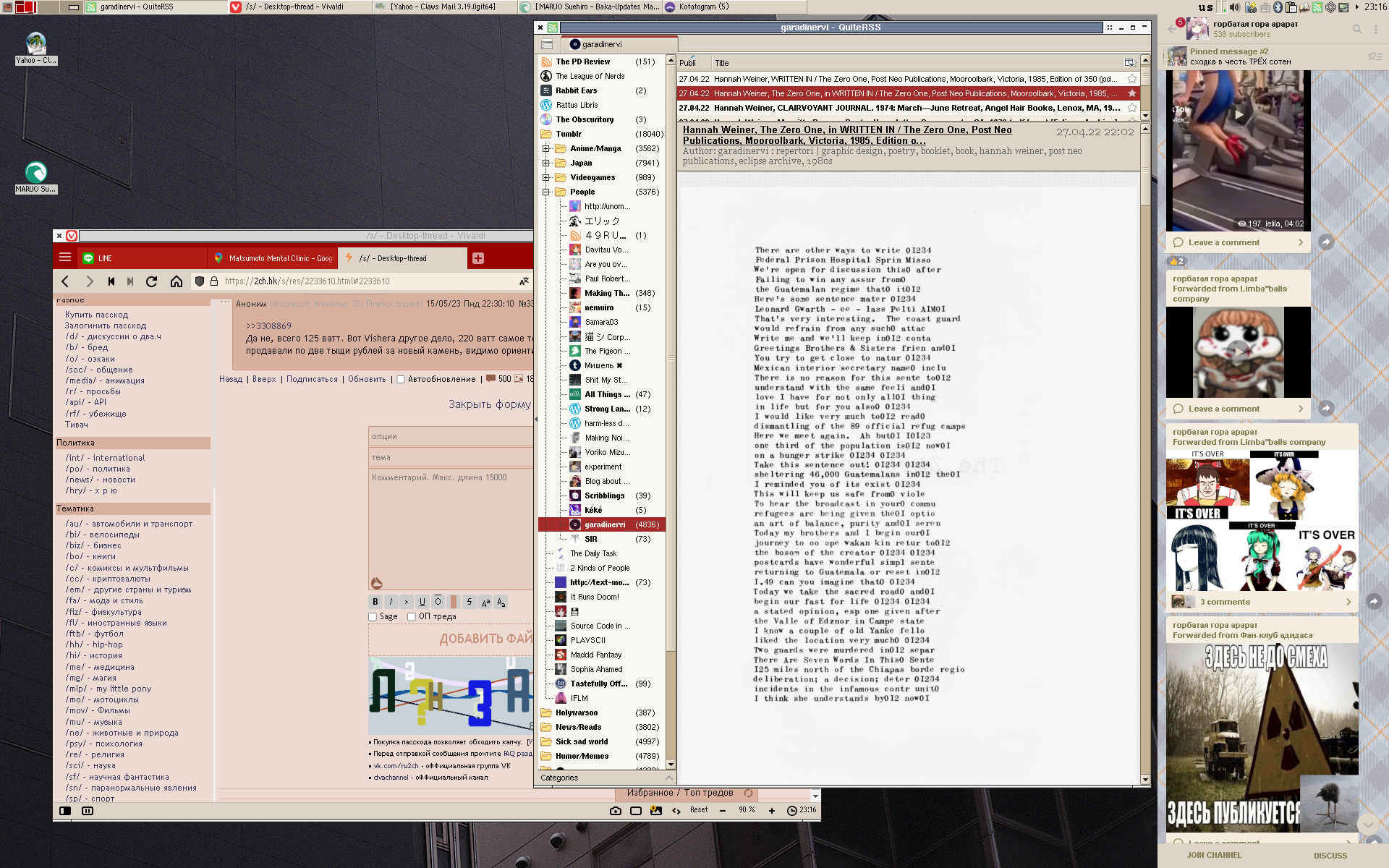Click the superscript formatting button
The height and width of the screenshot is (868, 1389).
[485, 602]
